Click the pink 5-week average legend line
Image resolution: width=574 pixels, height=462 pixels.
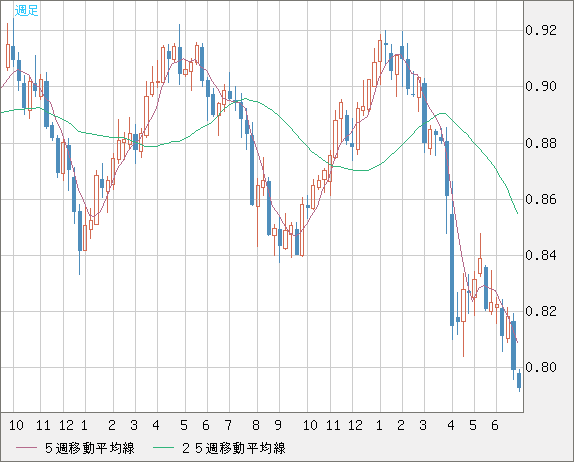pos(26,448)
